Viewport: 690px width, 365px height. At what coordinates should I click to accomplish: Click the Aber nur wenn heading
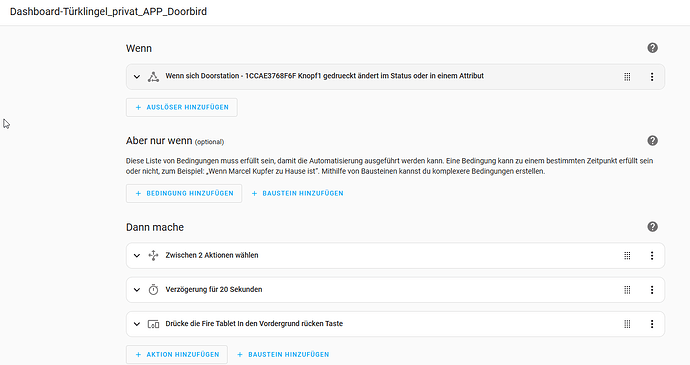click(x=159, y=140)
